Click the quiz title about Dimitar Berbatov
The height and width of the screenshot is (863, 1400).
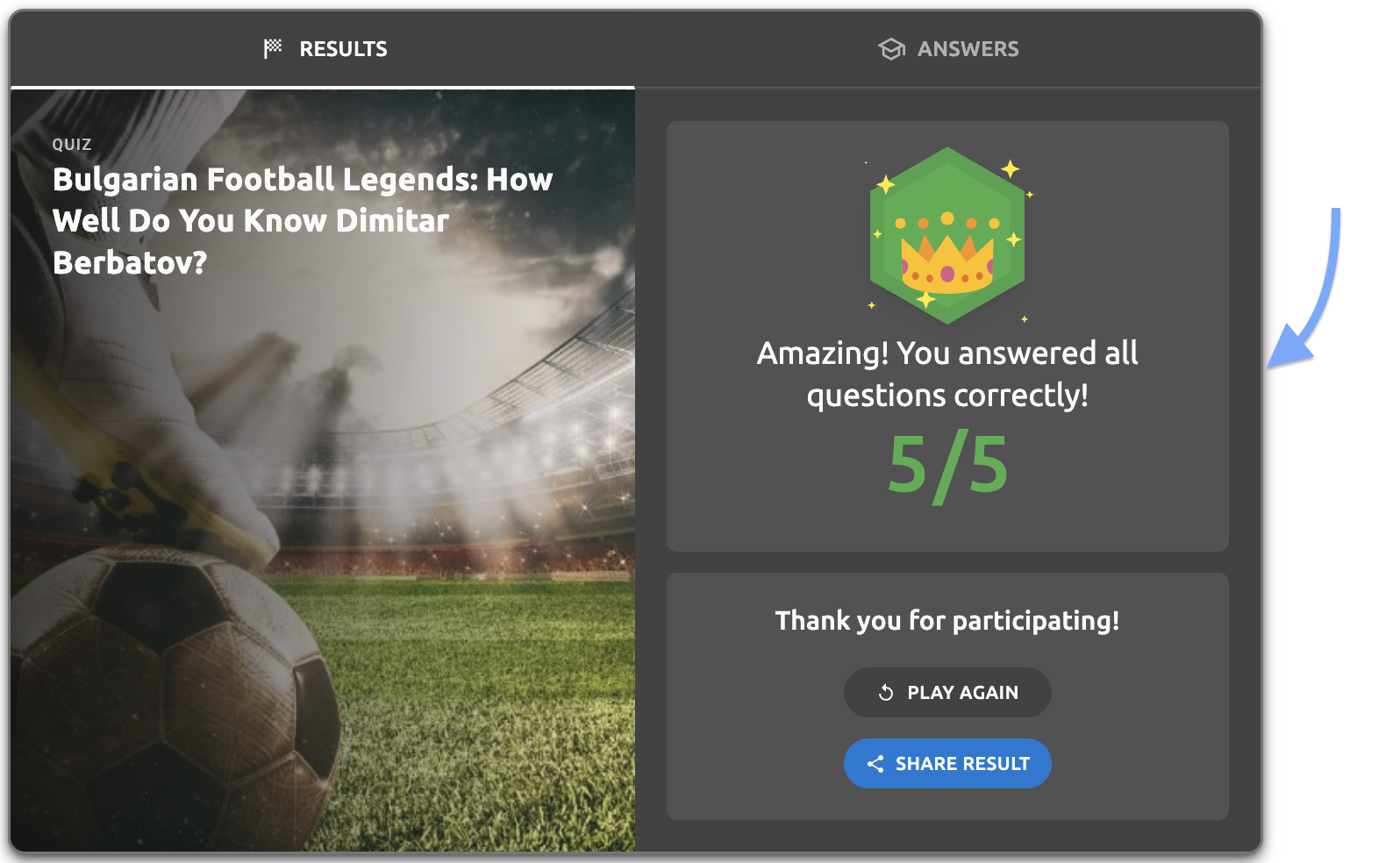pos(302,220)
